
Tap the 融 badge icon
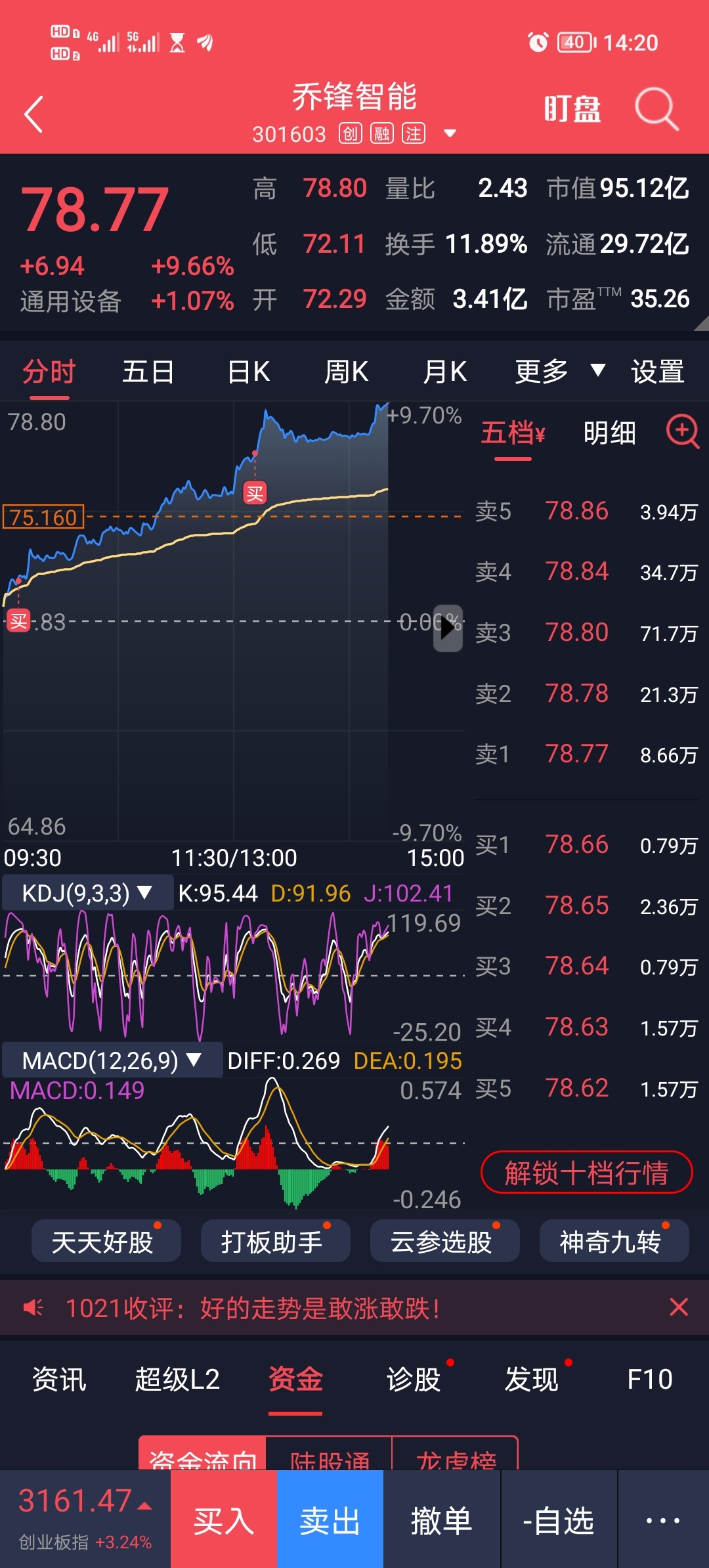(x=382, y=134)
